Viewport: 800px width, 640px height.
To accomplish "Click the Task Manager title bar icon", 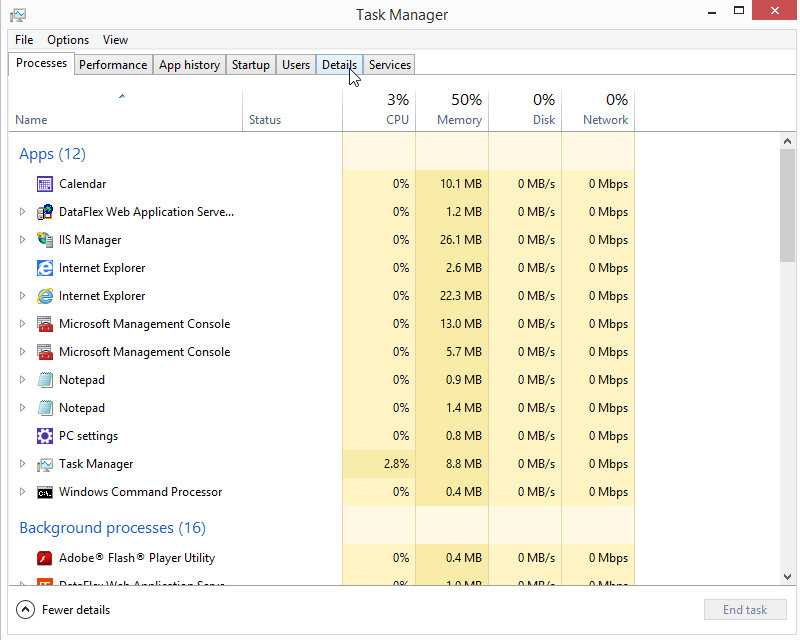I will click(18, 15).
